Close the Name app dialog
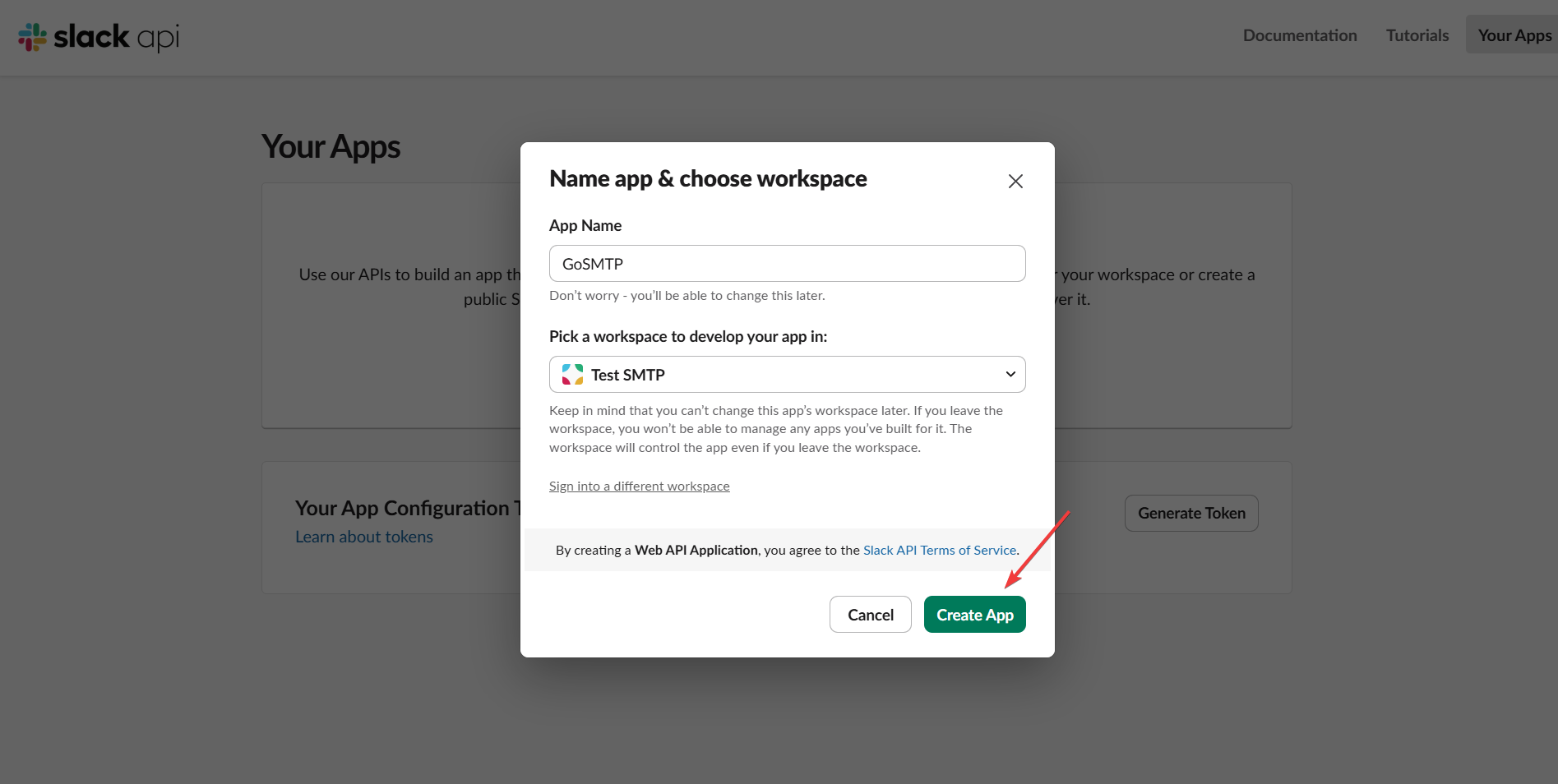The width and height of the screenshot is (1558, 784). (x=1015, y=181)
